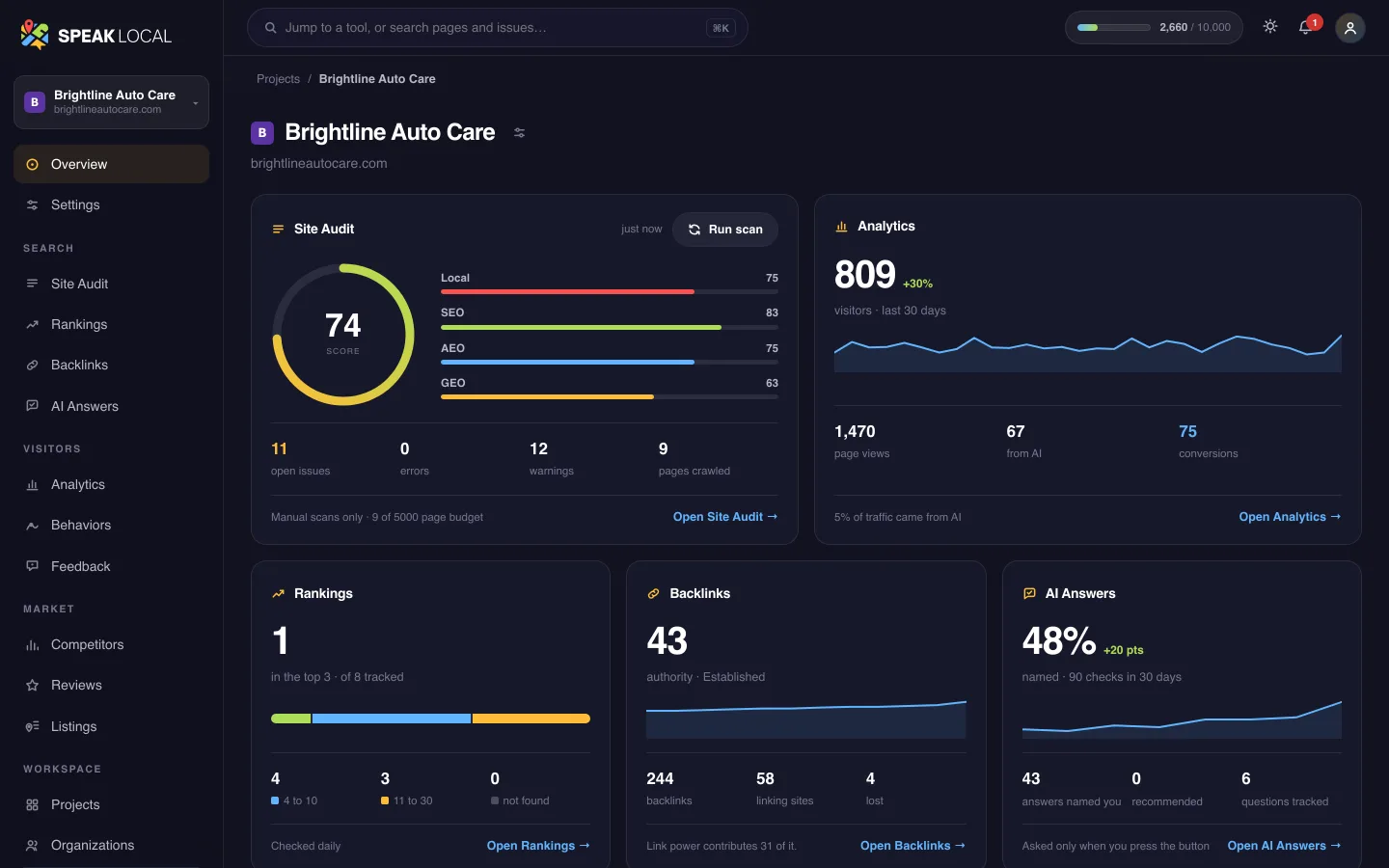Run a new site audit scan
This screenshot has width=1389, height=868.
[725, 230]
